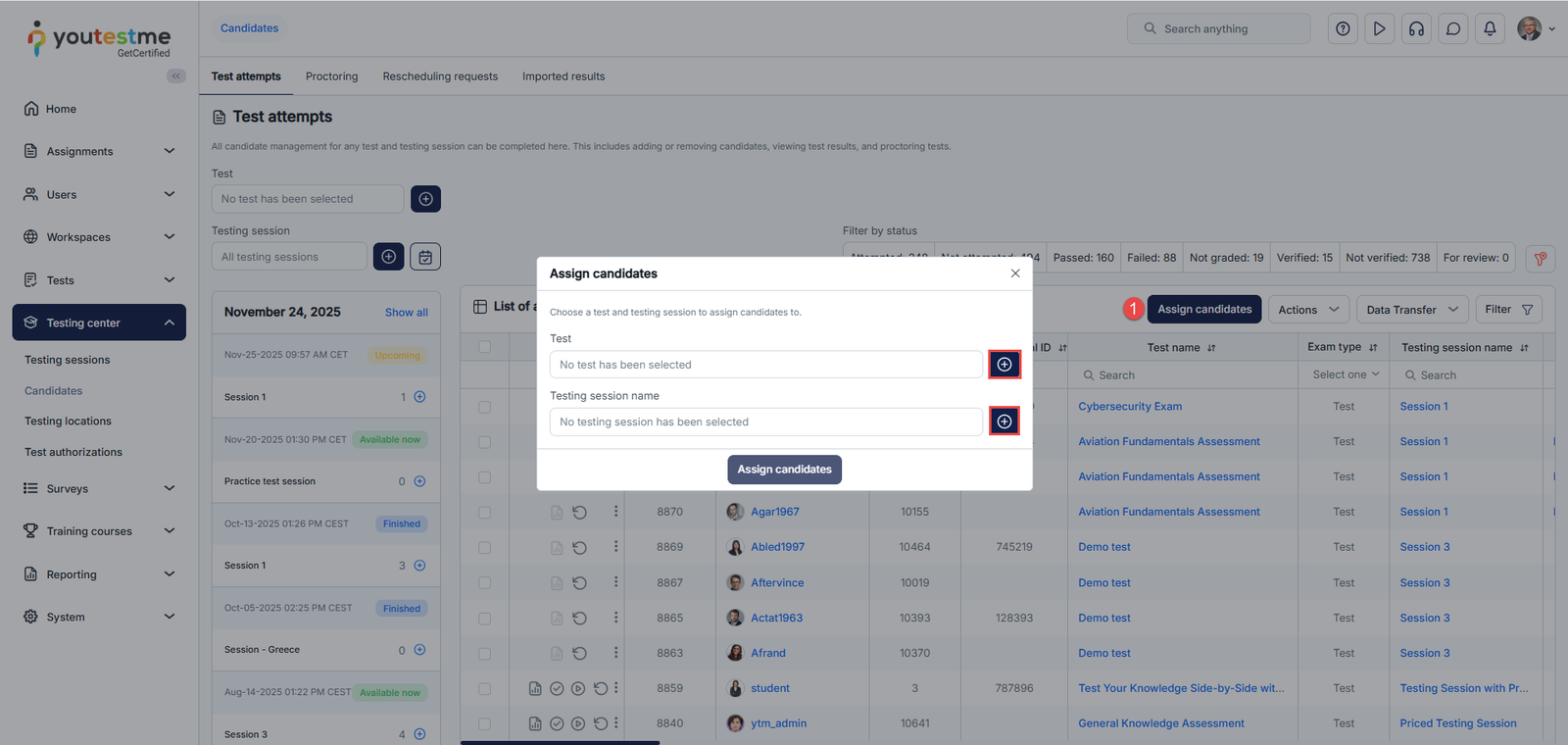This screenshot has height=745, width=1568.
Task: Switch to the Proctoring tab
Action: [331, 76]
